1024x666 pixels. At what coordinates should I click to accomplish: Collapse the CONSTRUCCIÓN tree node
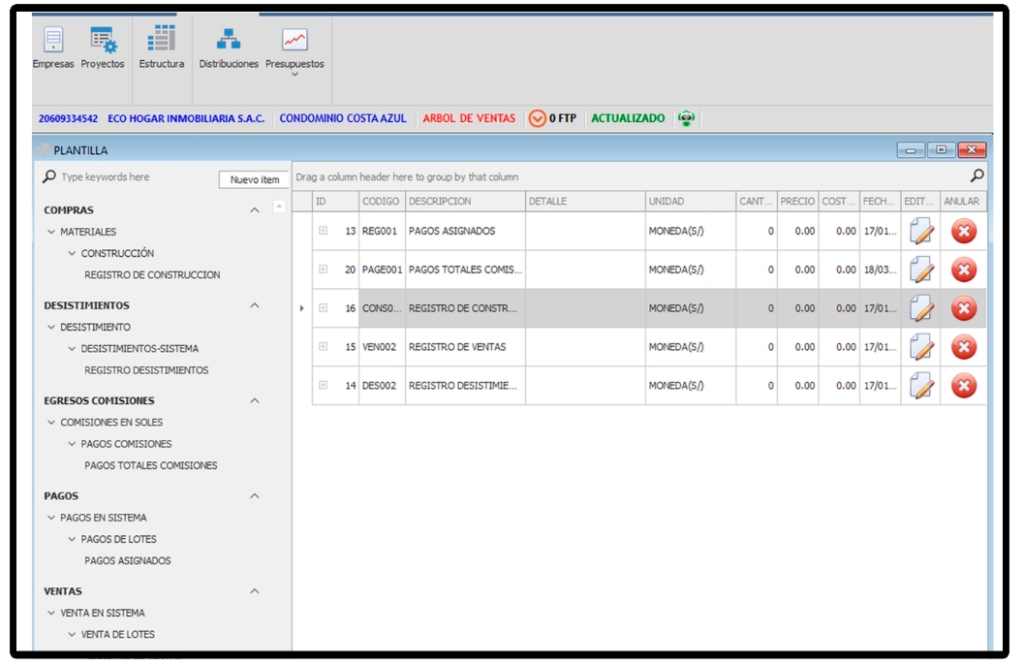click(x=72, y=253)
